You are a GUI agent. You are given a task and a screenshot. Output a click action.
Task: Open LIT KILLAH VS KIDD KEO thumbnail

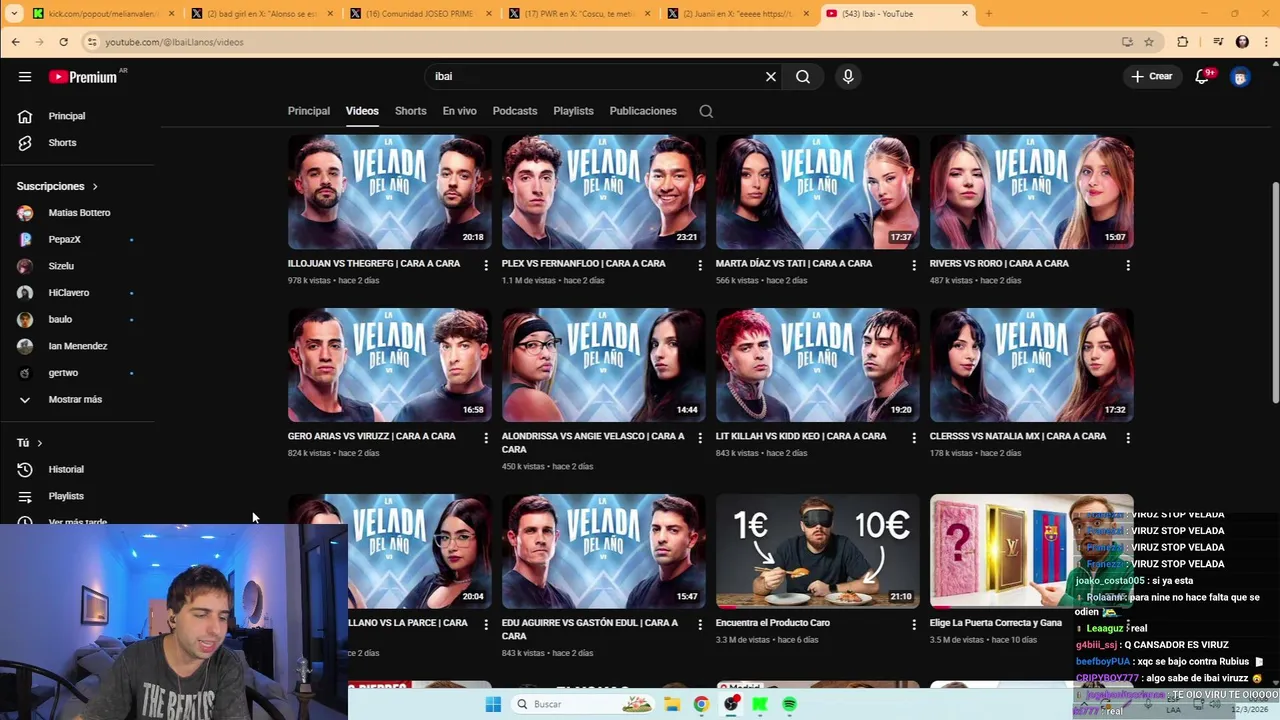pyautogui.click(x=818, y=365)
